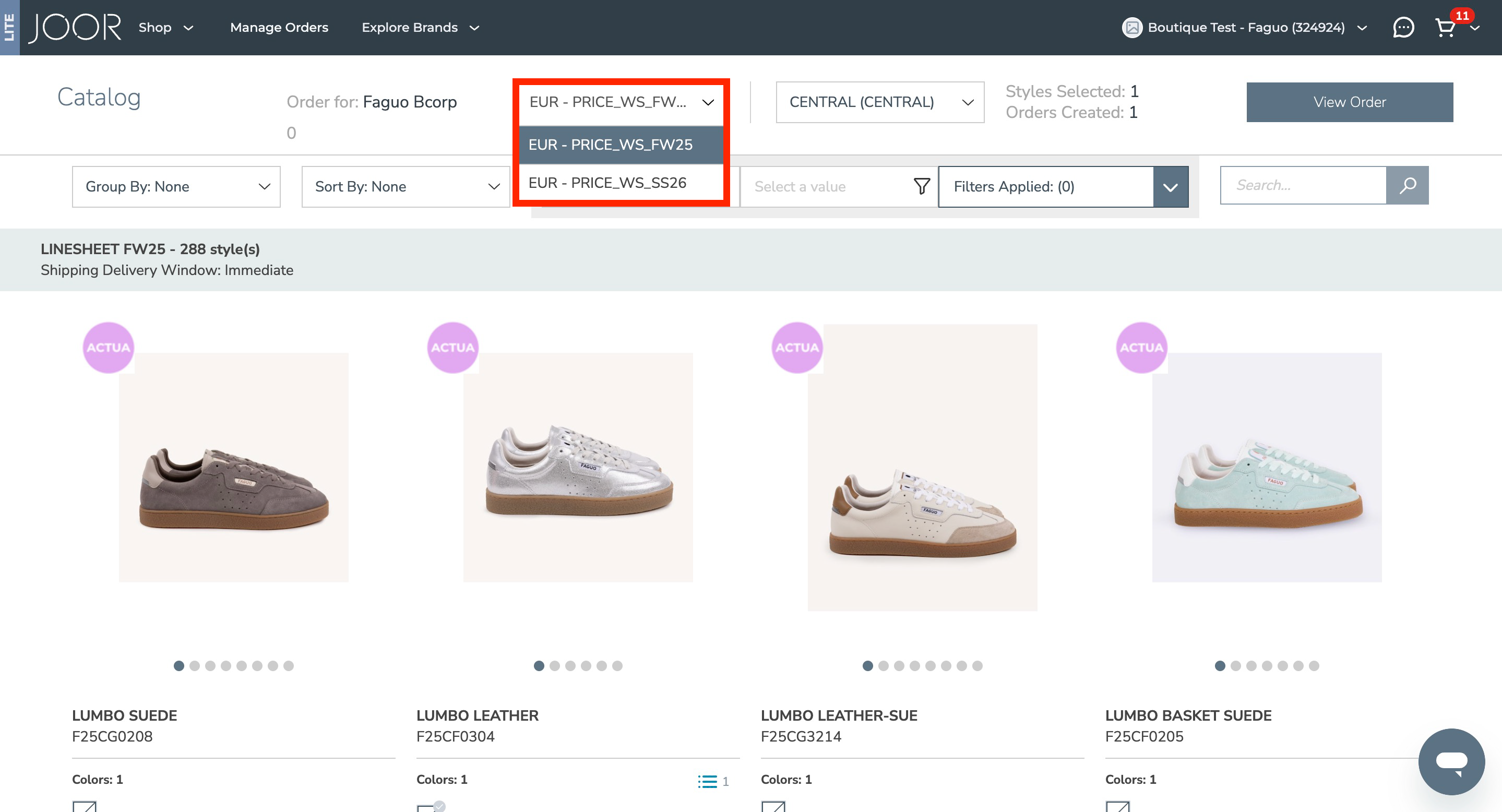Image resolution: width=1502 pixels, height=812 pixels.
Task: Select second image dot under Lumbo Basket Suede
Action: click(1235, 666)
